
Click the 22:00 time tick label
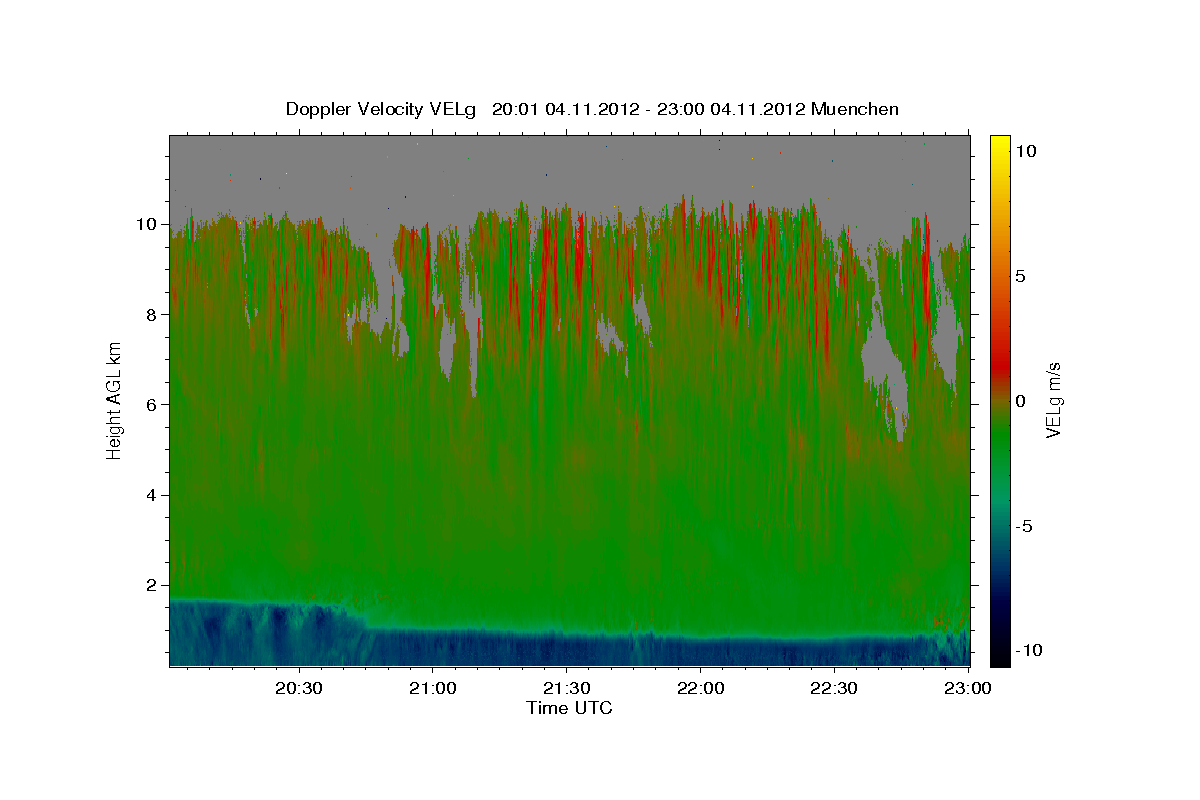point(700,688)
